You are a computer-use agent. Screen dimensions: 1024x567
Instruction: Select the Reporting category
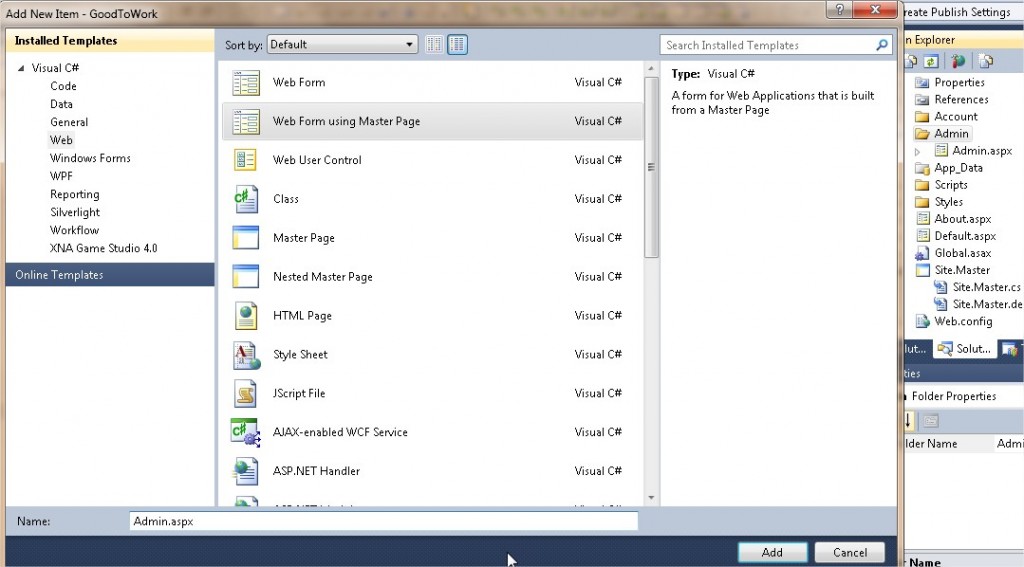click(x=74, y=194)
